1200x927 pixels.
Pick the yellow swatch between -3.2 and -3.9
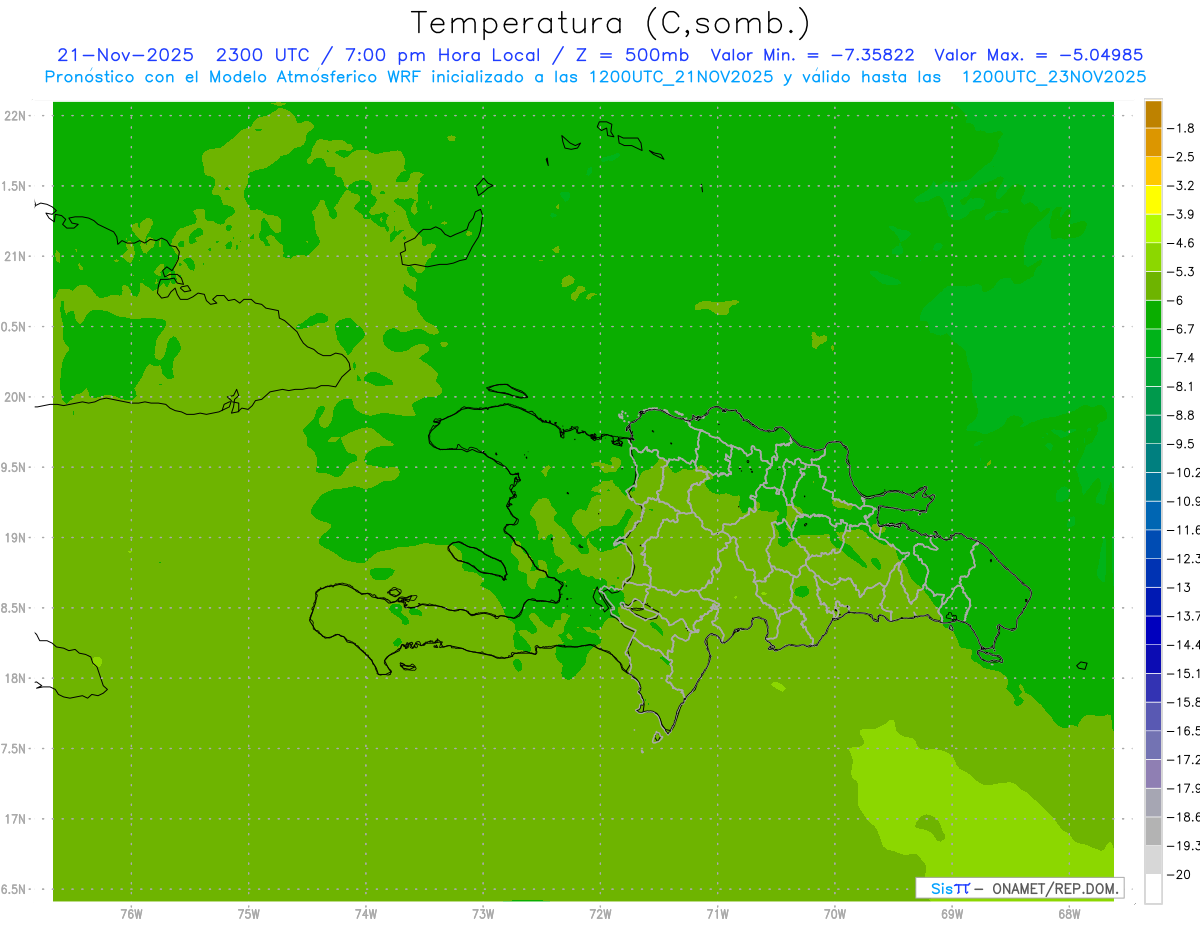[1153, 200]
